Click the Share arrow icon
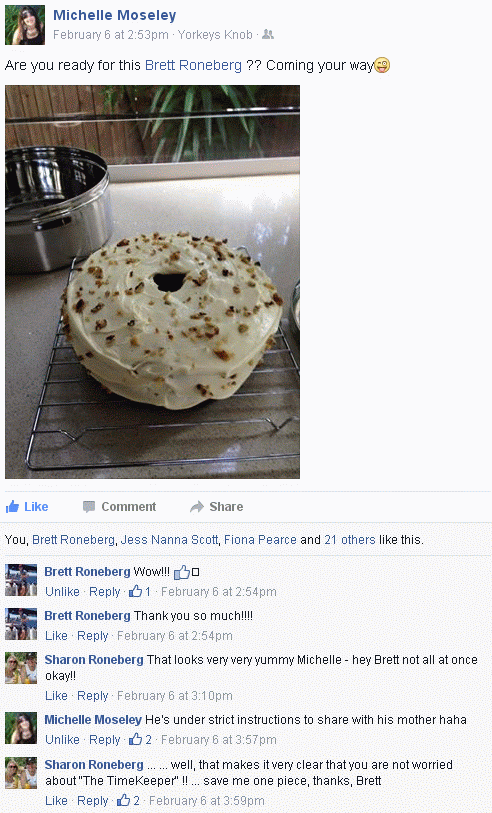The width and height of the screenshot is (492, 813). (197, 507)
